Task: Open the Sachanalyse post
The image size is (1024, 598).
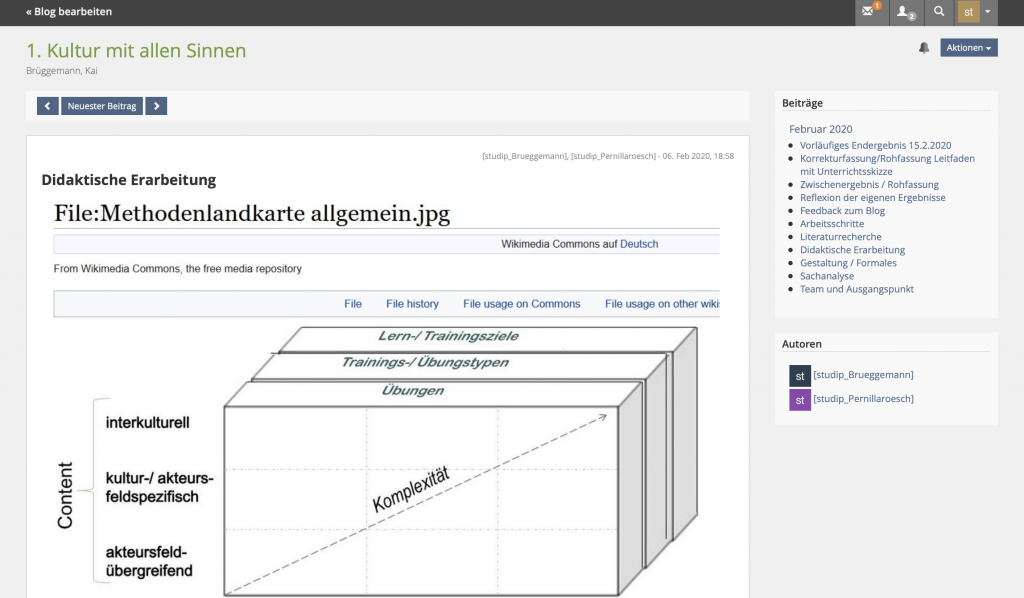Action: coord(826,276)
